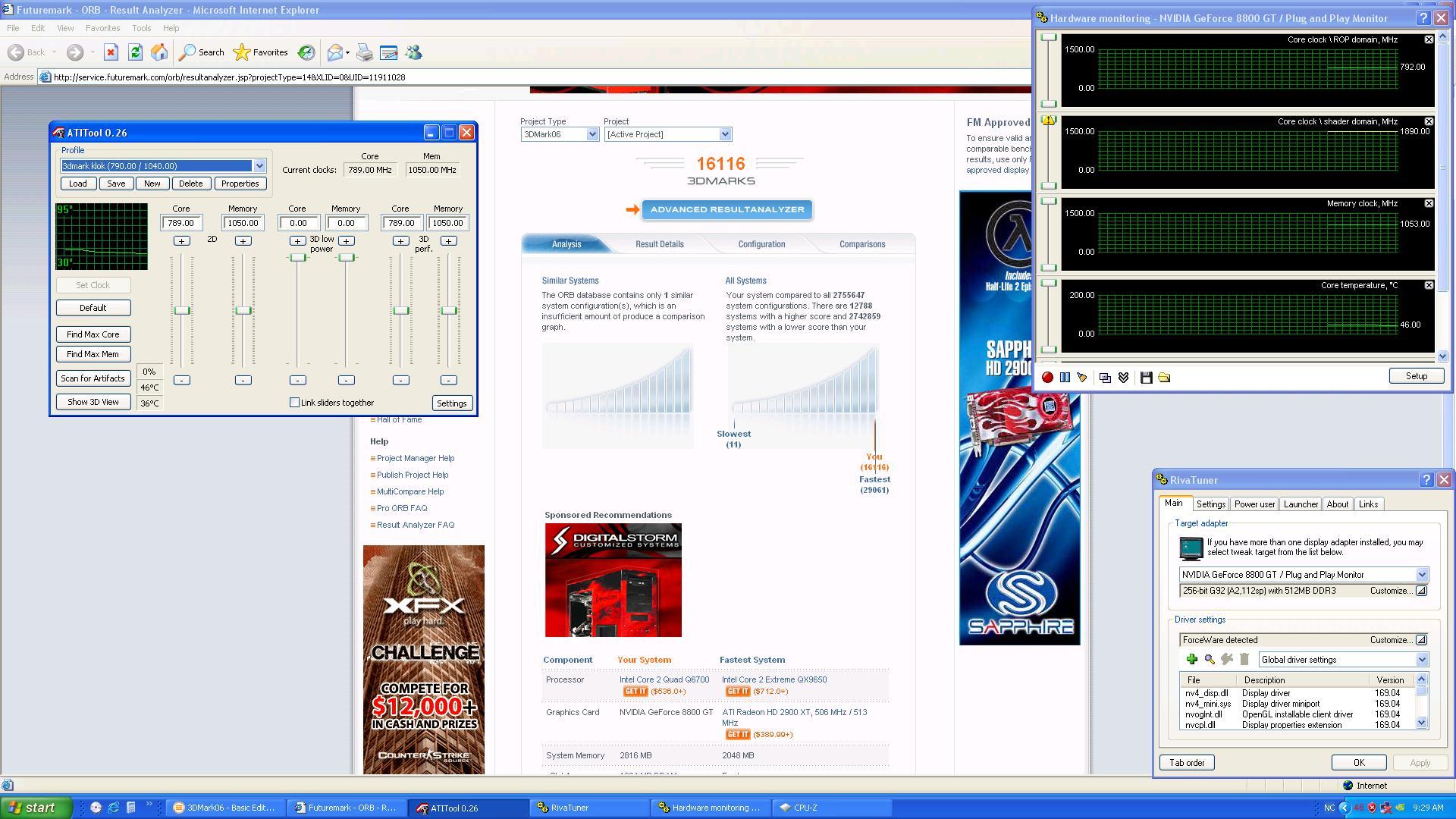Toggle the Core temperature graph tracking marker
The width and height of the screenshot is (1456, 819).
[x=1048, y=283]
